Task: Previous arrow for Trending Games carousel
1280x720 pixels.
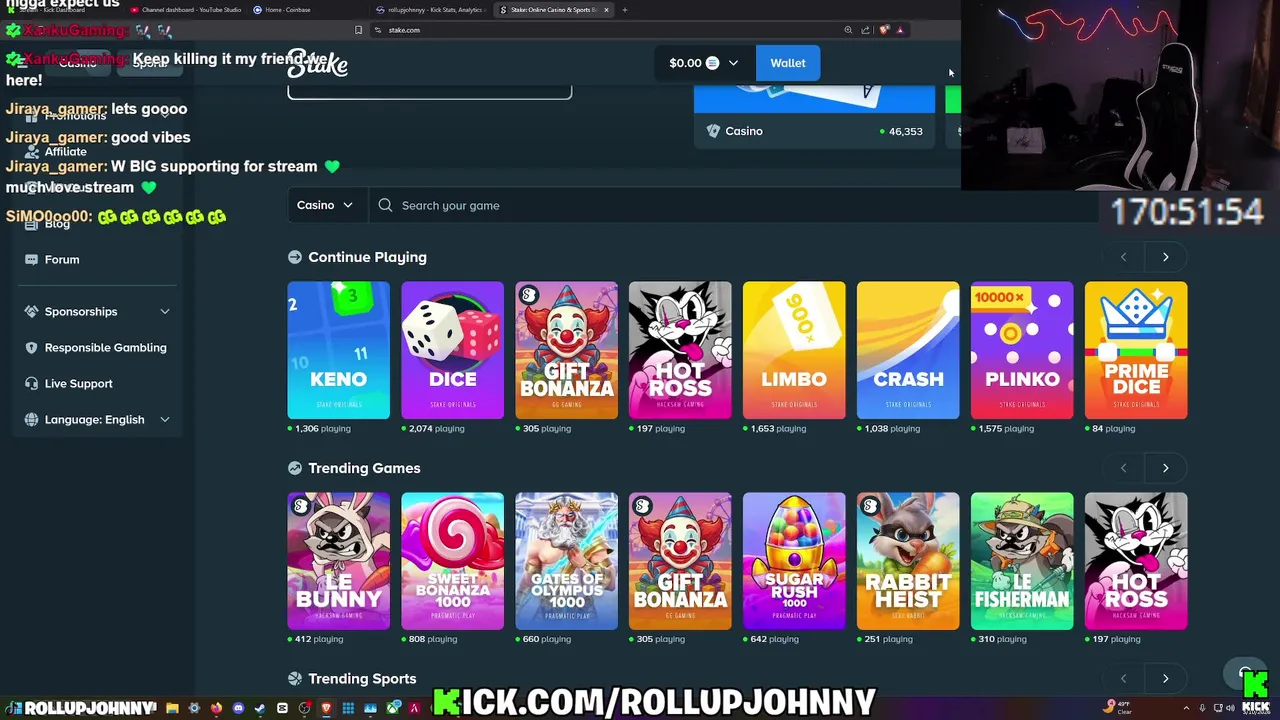Action: 1123,468
